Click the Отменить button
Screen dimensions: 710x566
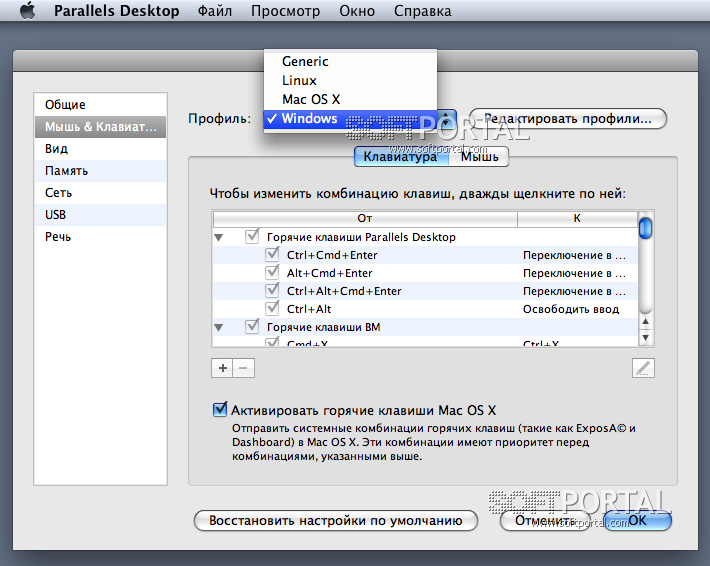click(545, 521)
